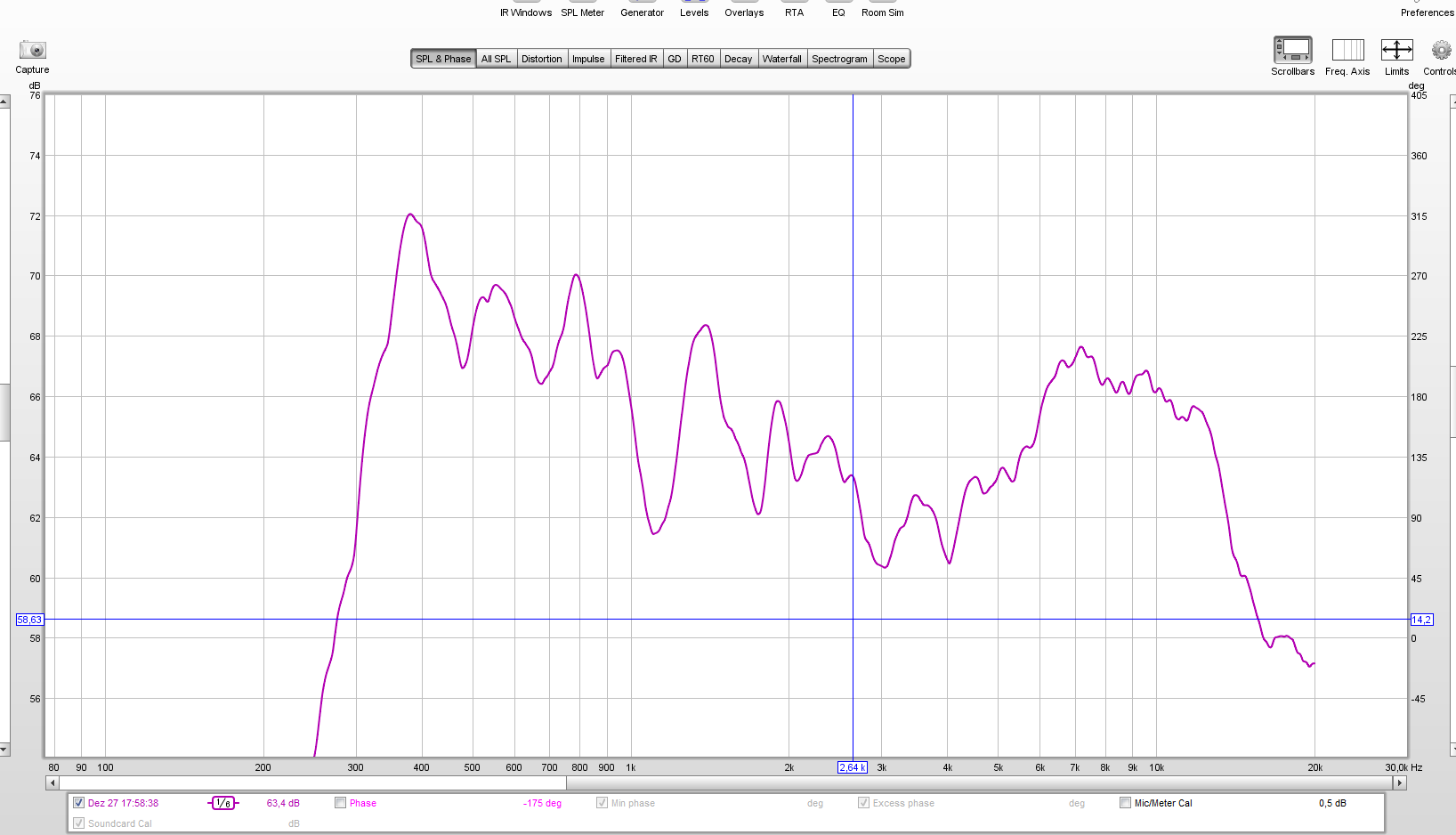The image size is (1456, 835).
Task: Click the 1/6 smoothing indicator icon
Action: (223, 803)
